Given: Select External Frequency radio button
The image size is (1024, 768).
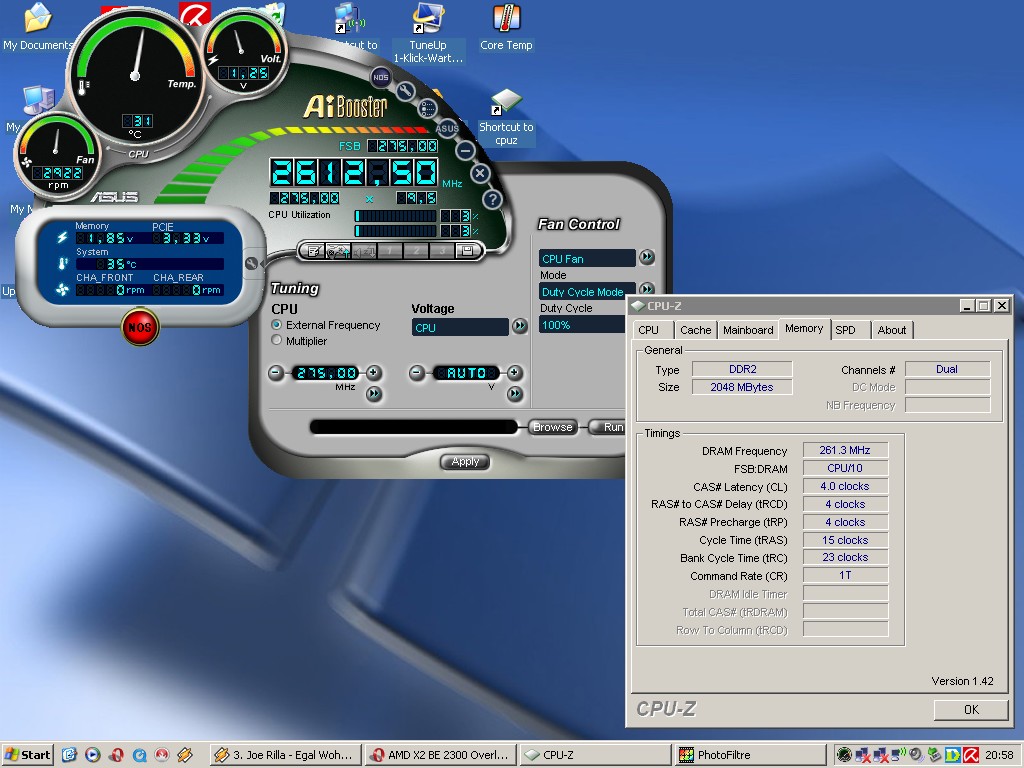Looking at the screenshot, I should pos(277,325).
